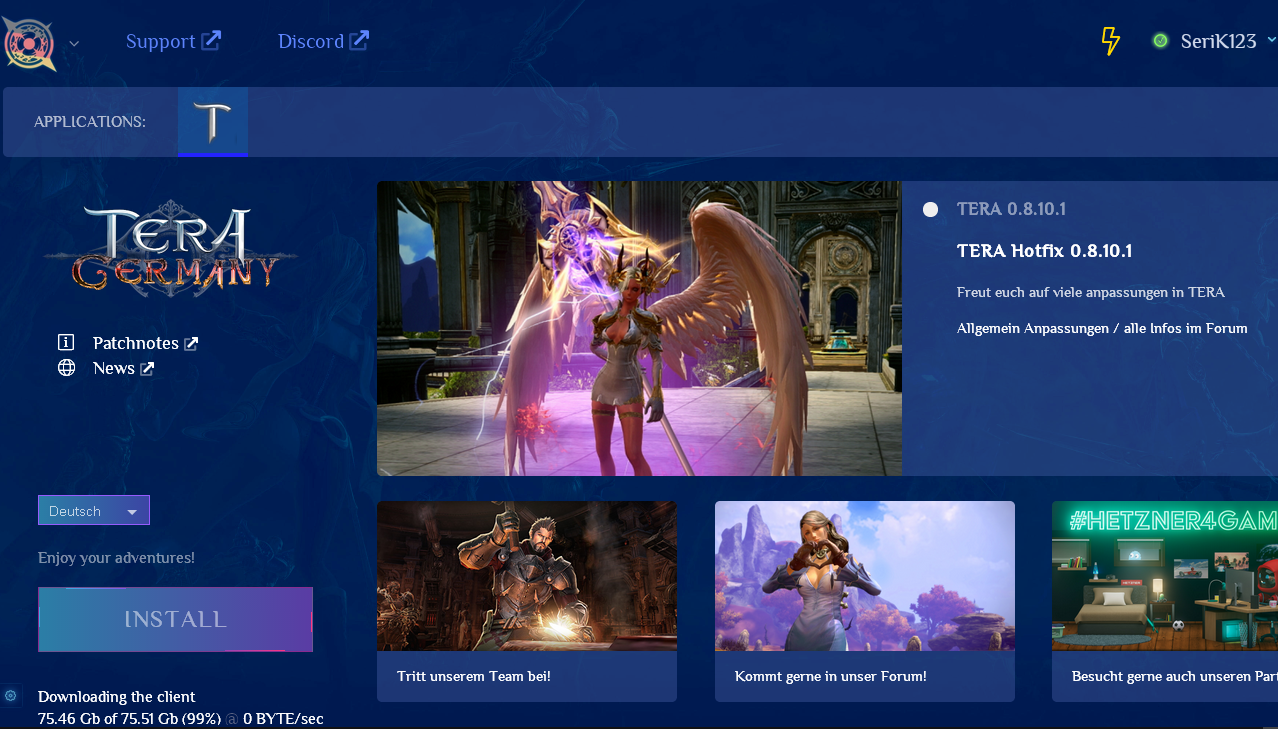This screenshot has width=1278, height=729.
Task: Expand the chevron beside the launcher logo
Action: pos(74,44)
